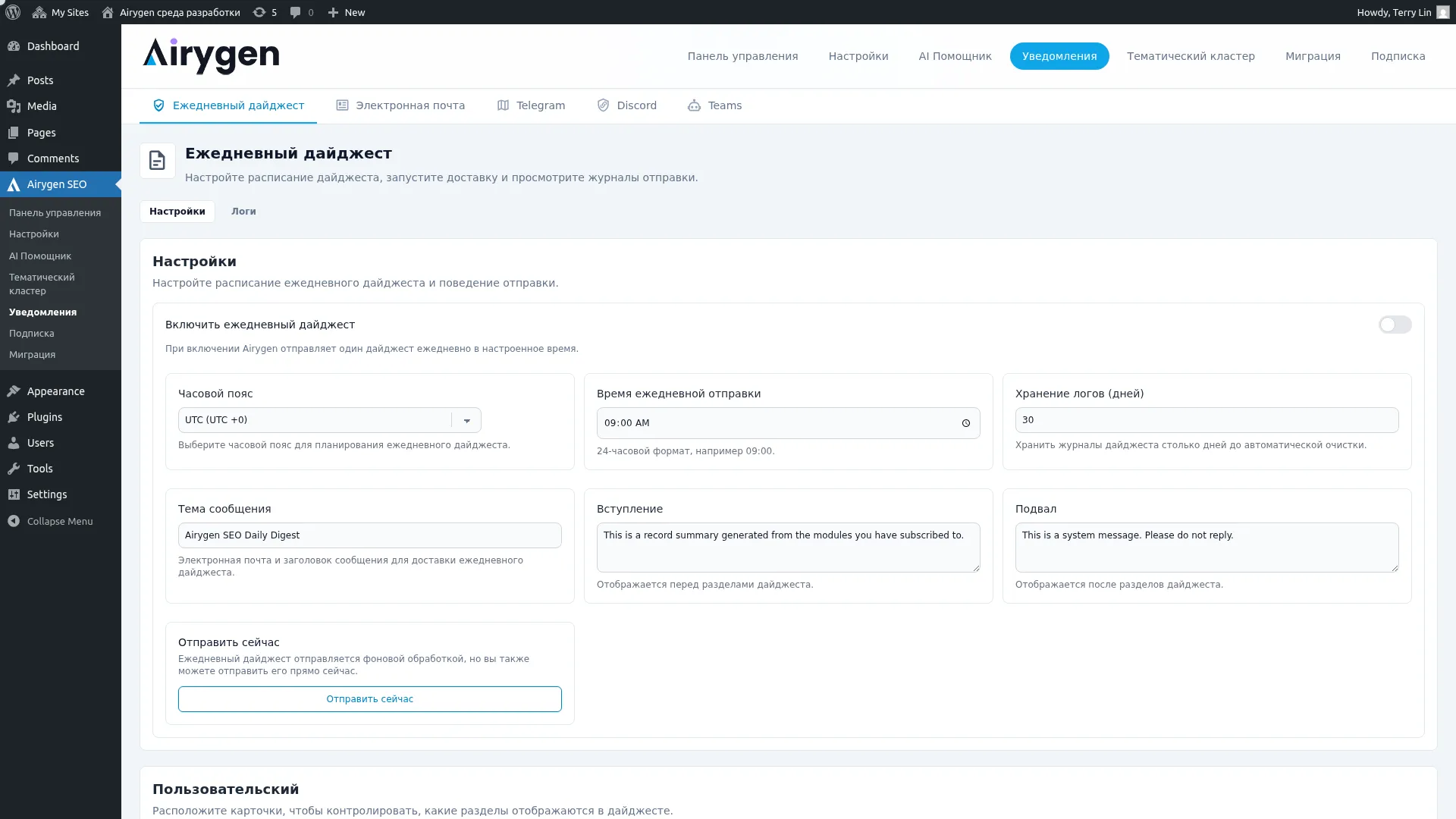
Task: Open the New content menu in admin bar
Action: tap(346, 12)
